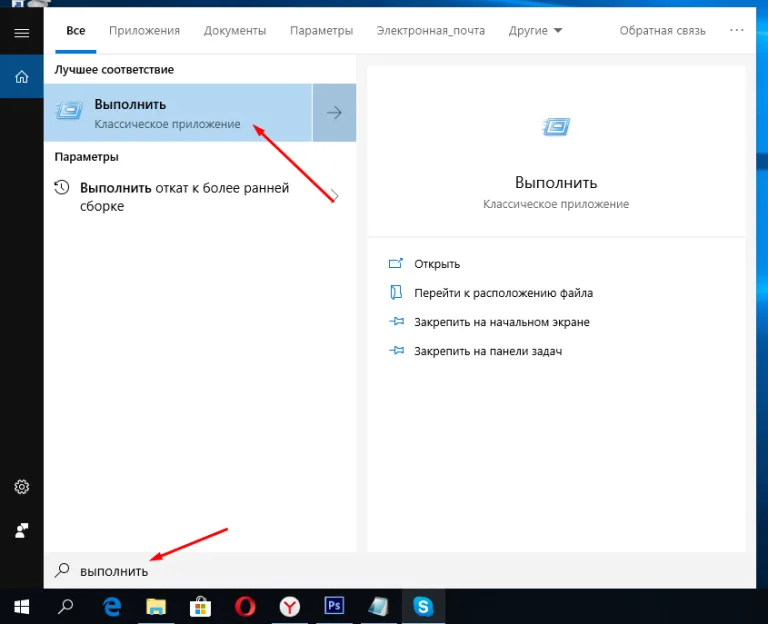Screen dimensions: 768x624
Task: Open Yandex Browser from taskbar
Action: pyautogui.click(x=289, y=607)
